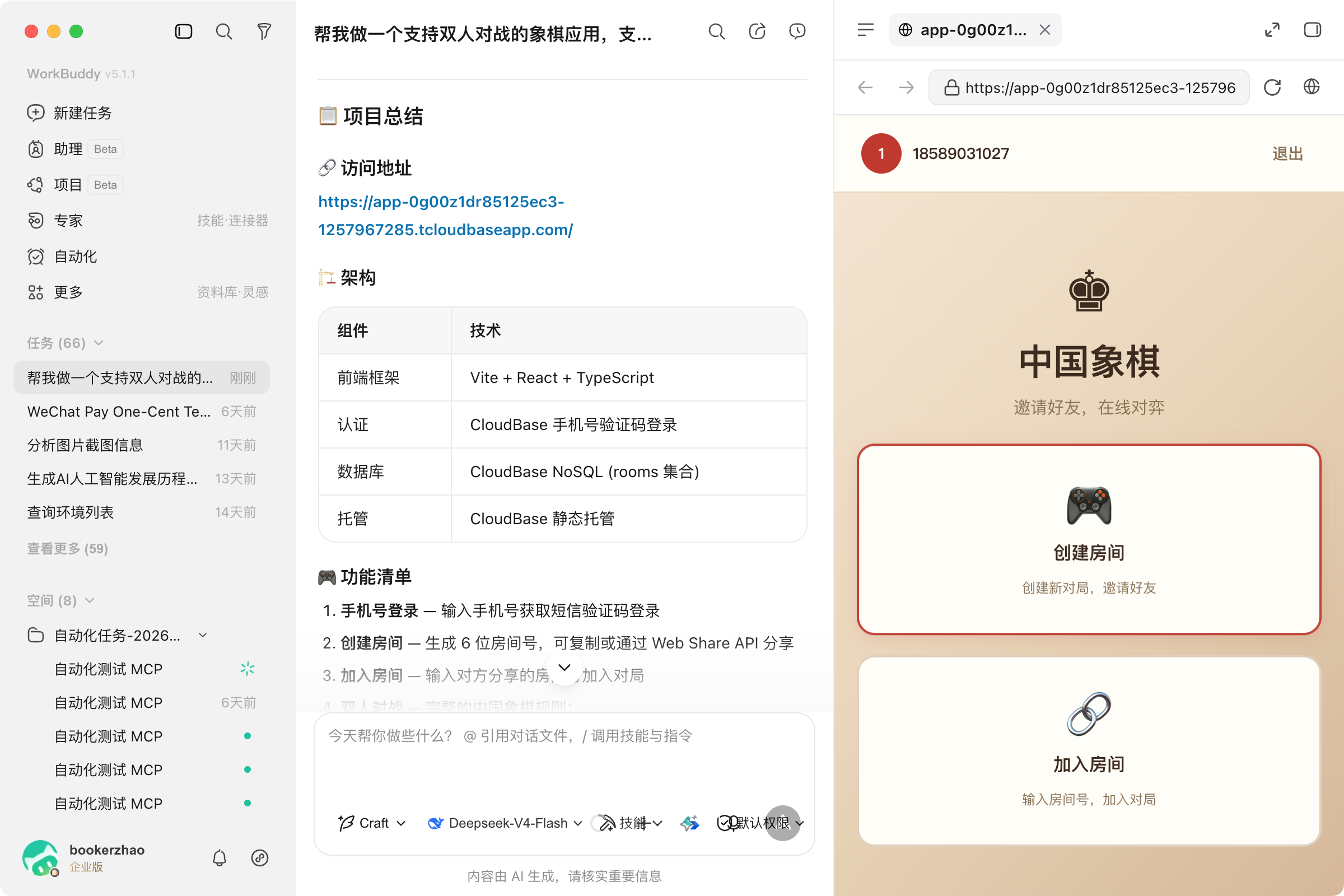Click the 项目 project icon
Screen dimensions: 1344x896
[35, 185]
